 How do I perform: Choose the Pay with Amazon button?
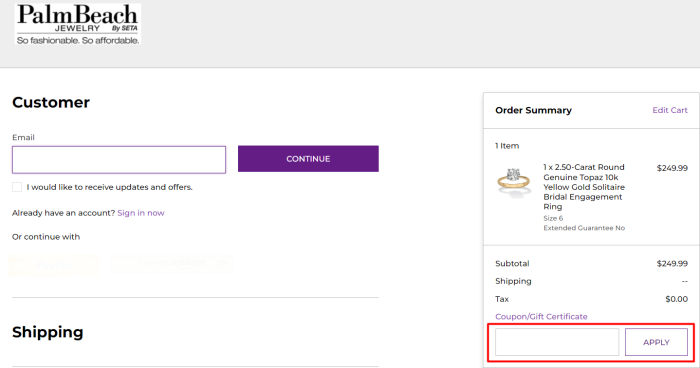[x=172, y=263]
